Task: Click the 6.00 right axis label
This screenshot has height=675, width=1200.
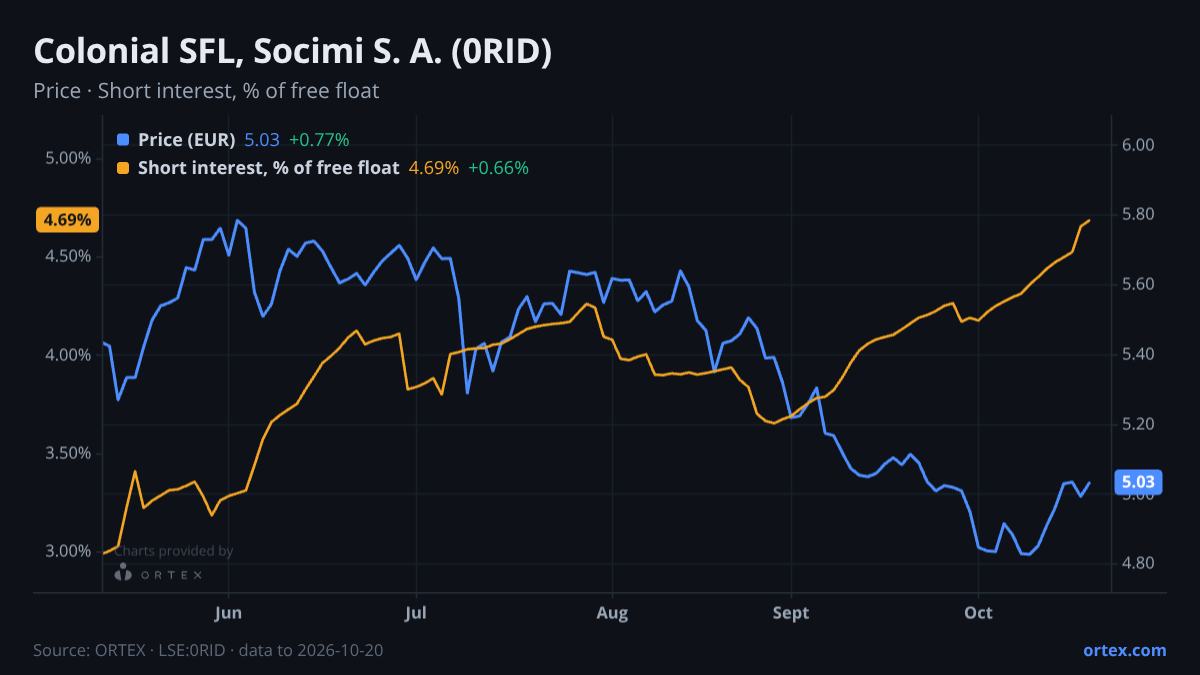Action: [x=1138, y=145]
